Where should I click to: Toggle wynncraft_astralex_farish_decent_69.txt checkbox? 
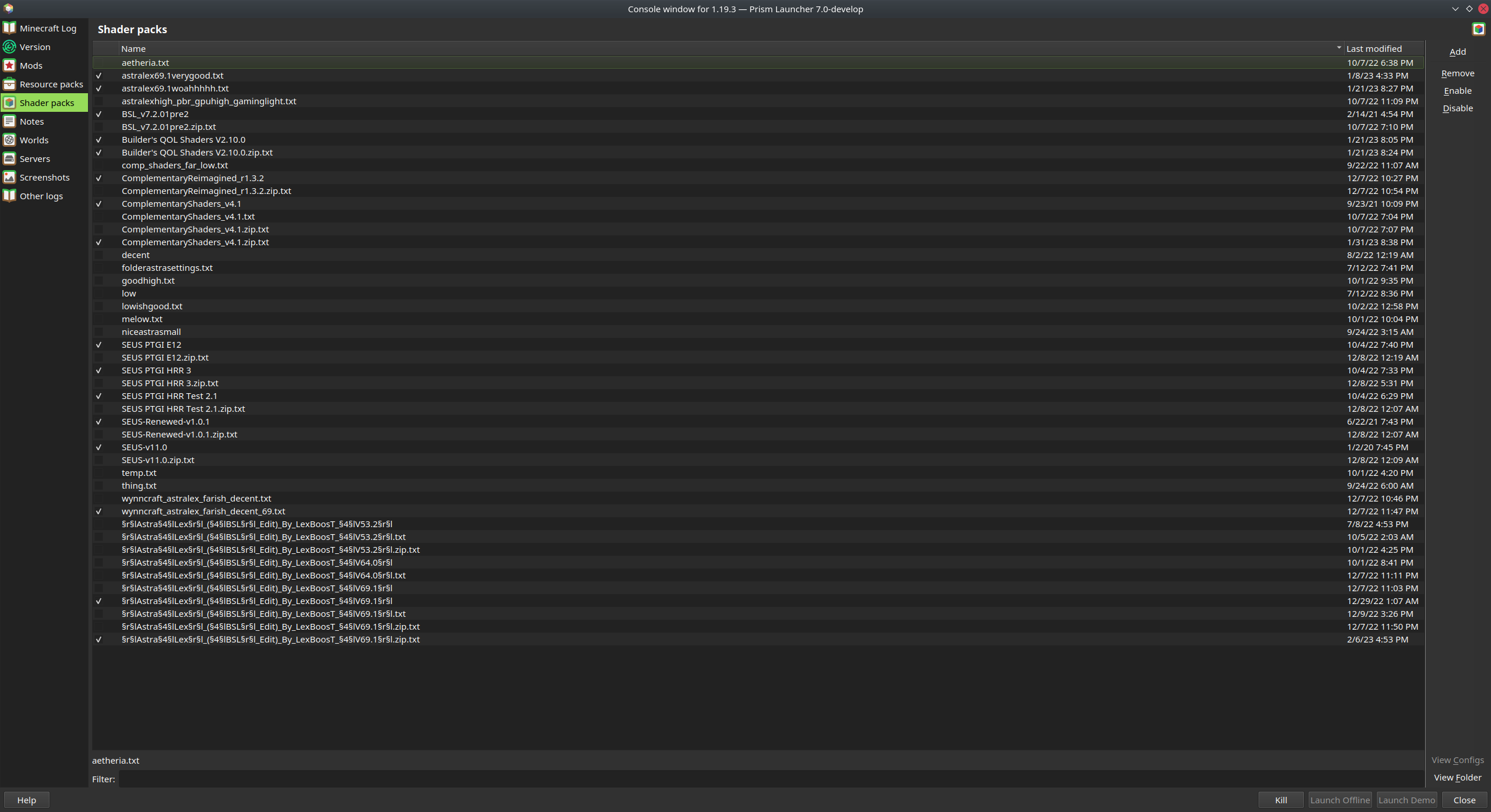coord(98,511)
